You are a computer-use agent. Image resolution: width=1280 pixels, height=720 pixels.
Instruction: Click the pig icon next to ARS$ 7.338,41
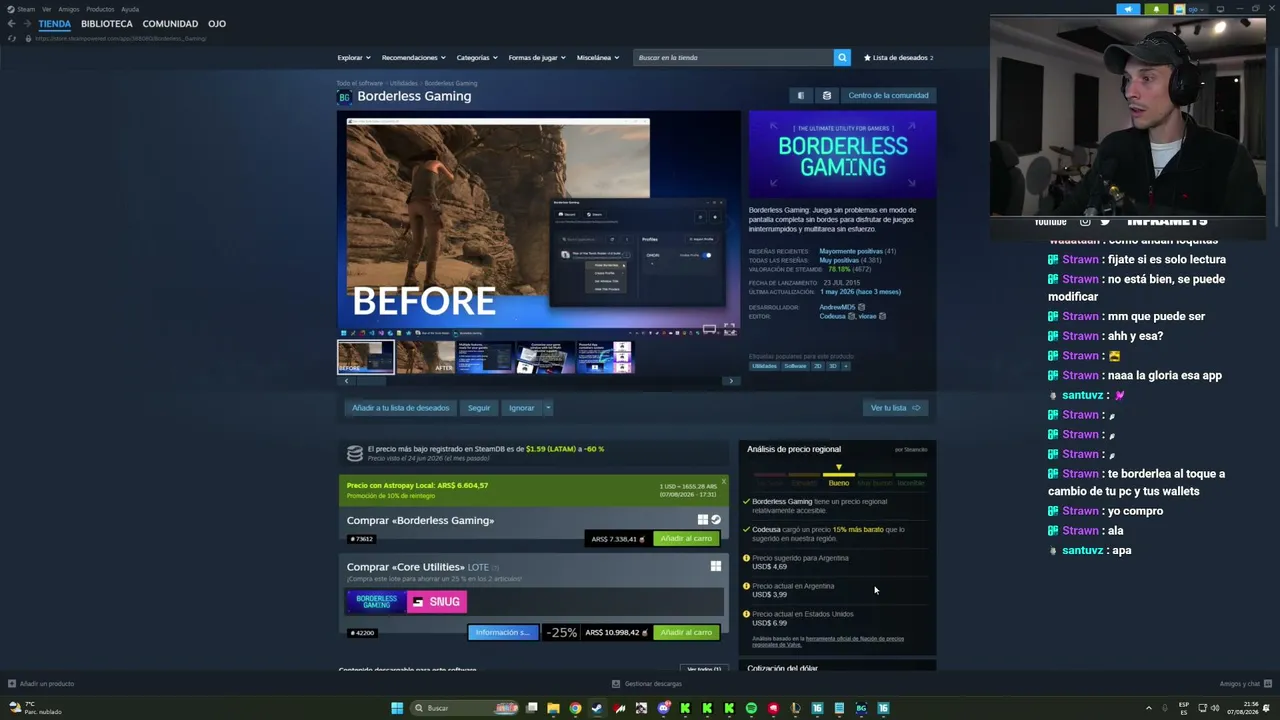pos(643,539)
